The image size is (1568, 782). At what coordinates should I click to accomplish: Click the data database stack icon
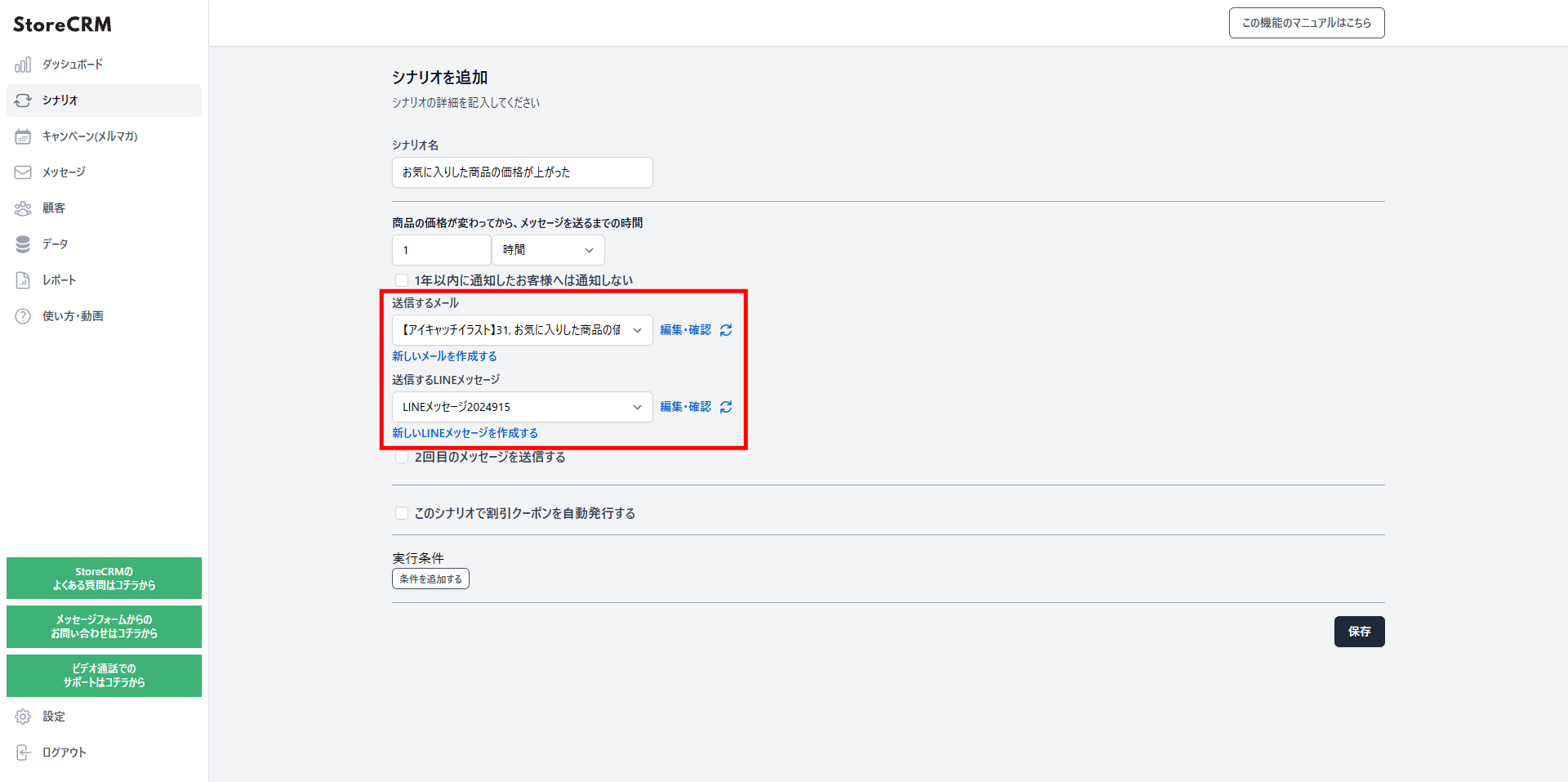[x=23, y=244]
